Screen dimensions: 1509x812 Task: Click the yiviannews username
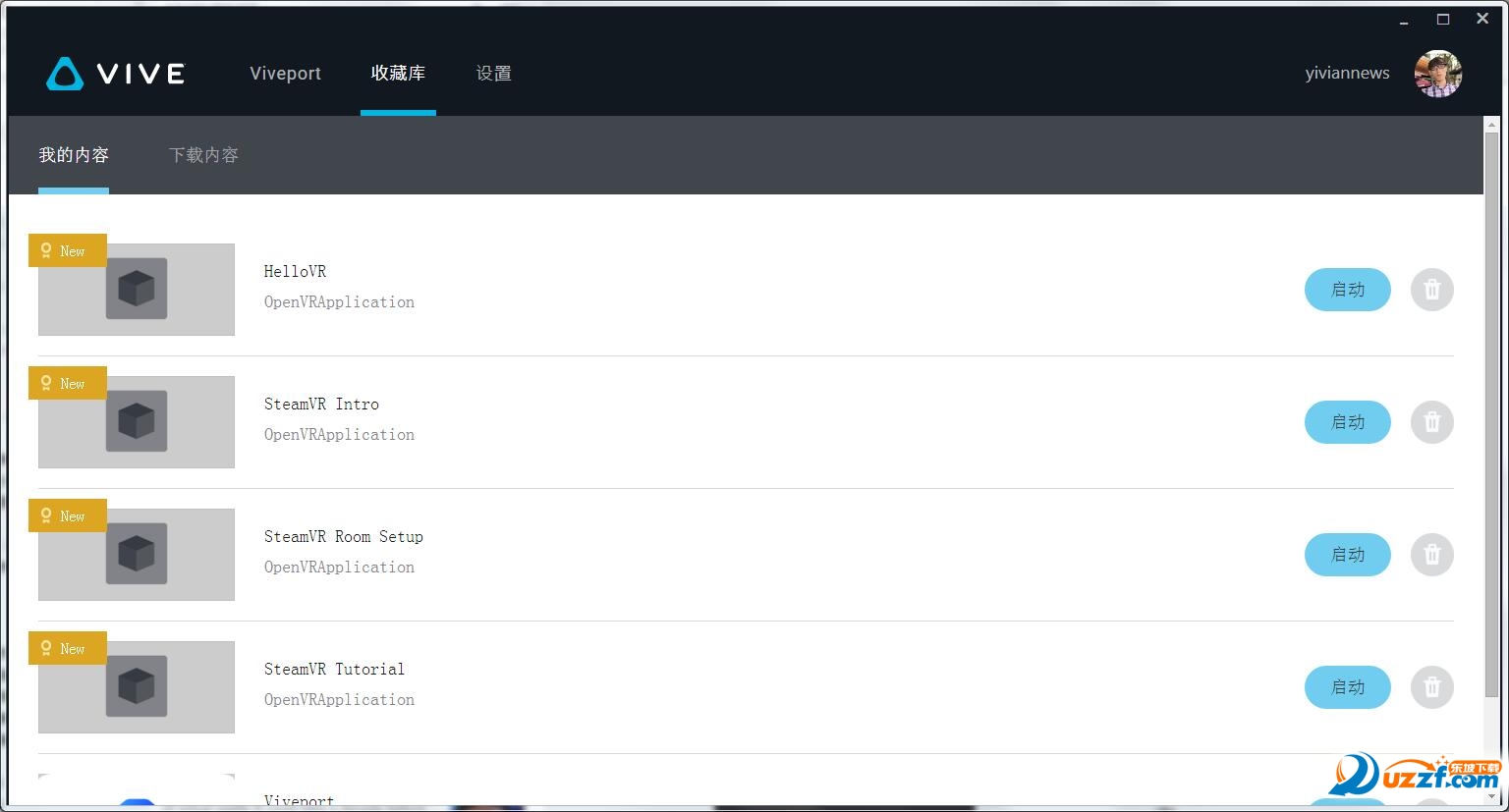click(1347, 74)
